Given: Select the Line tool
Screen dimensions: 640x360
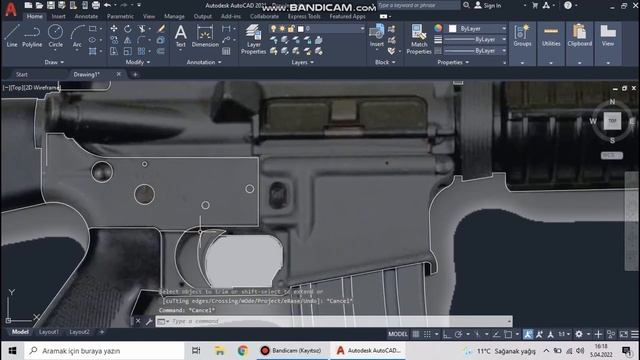Looking at the screenshot, I should click(x=12, y=36).
